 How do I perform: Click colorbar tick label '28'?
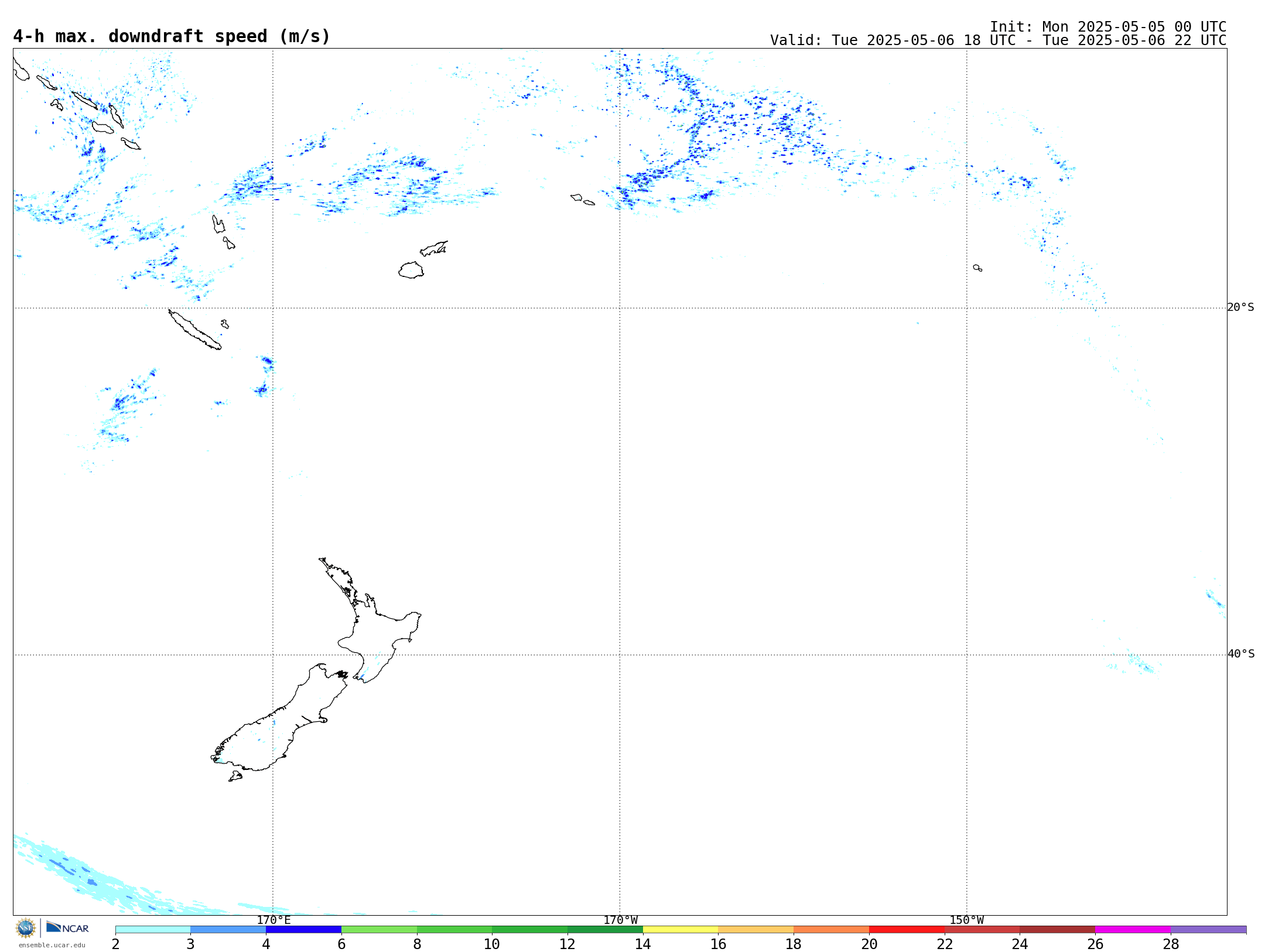1171,944
